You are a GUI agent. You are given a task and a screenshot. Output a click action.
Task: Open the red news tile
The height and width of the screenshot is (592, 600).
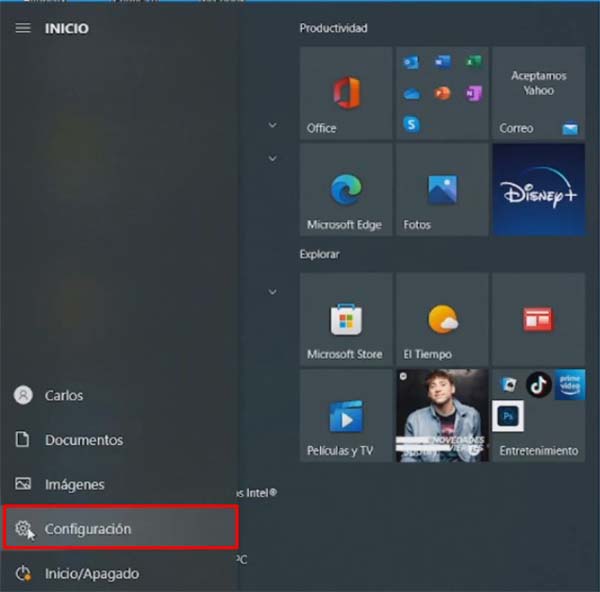pyautogui.click(x=538, y=319)
